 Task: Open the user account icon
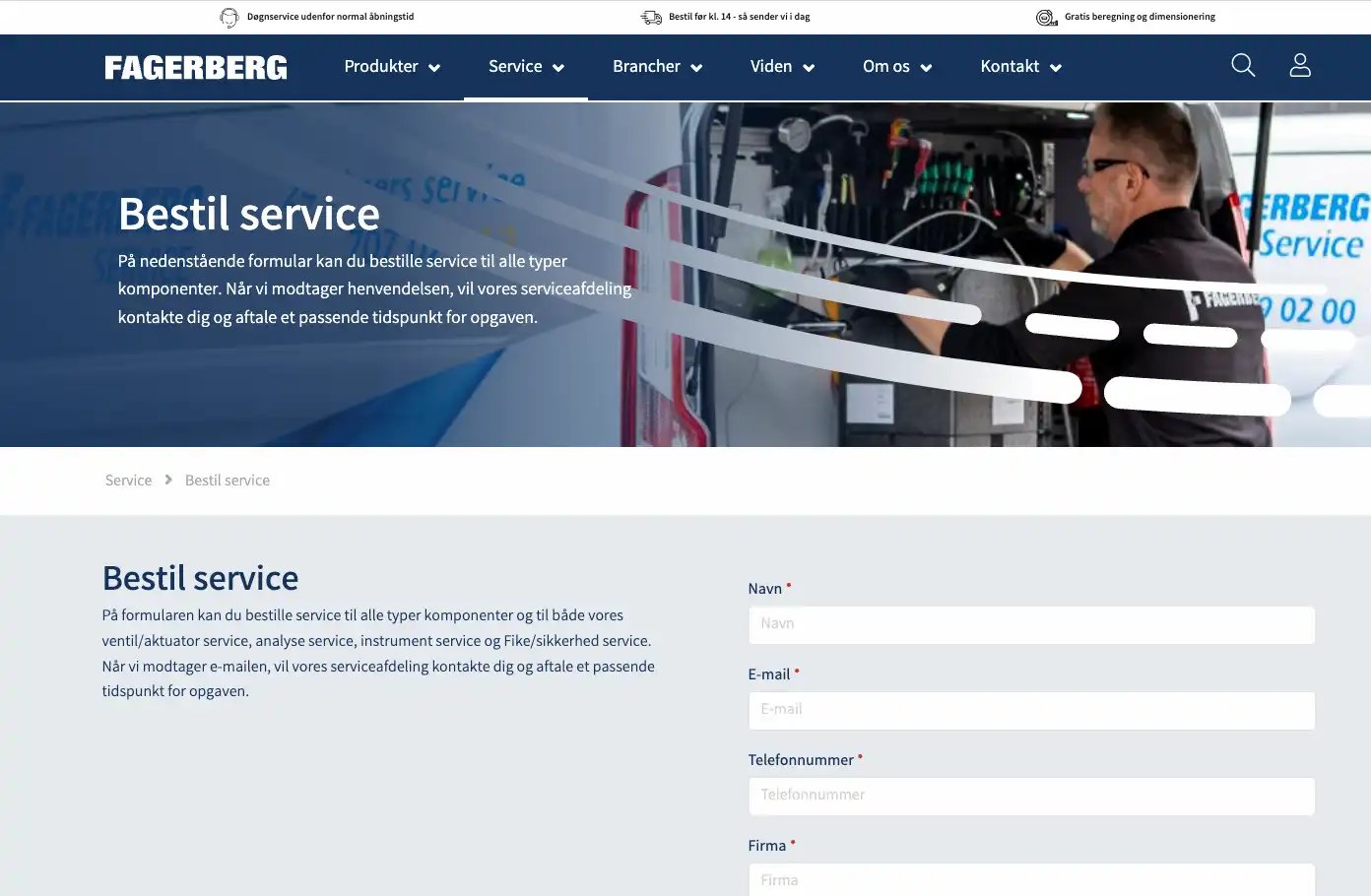[x=1300, y=65]
